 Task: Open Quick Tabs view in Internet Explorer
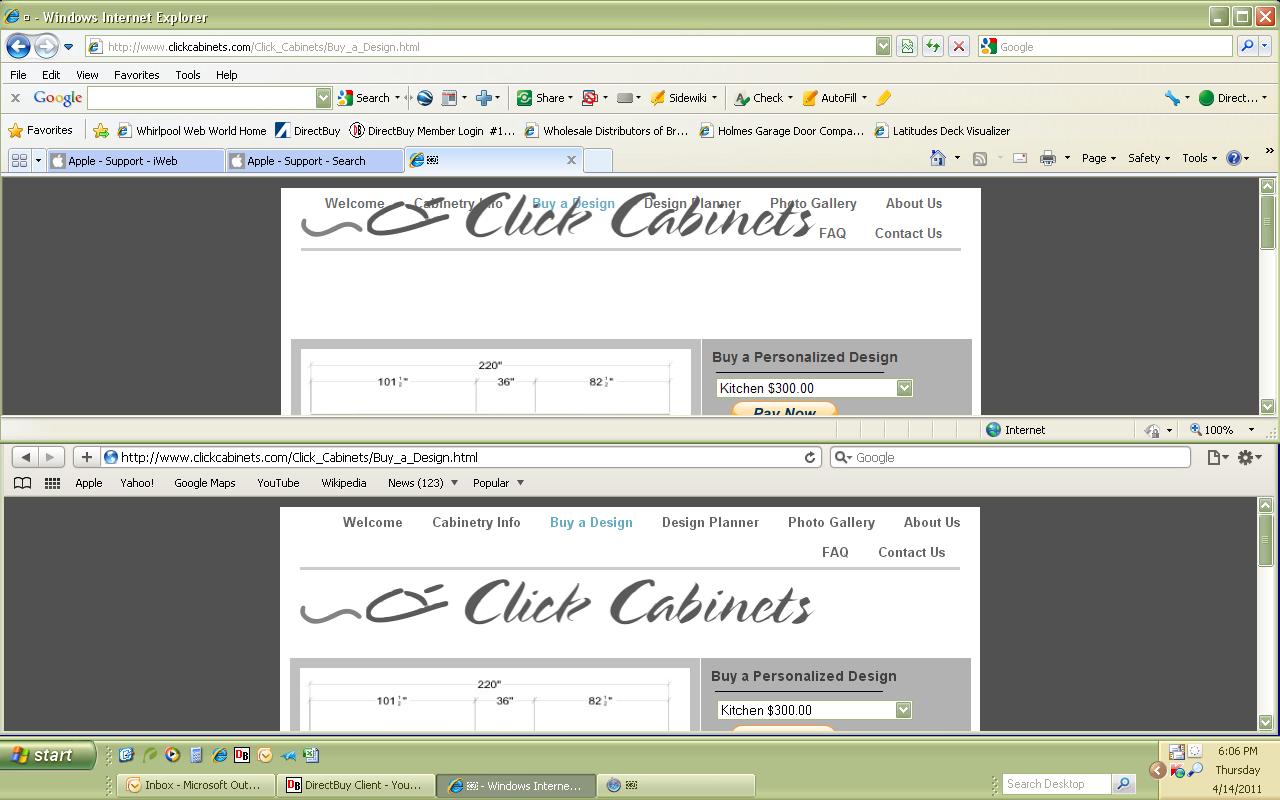click(19, 160)
